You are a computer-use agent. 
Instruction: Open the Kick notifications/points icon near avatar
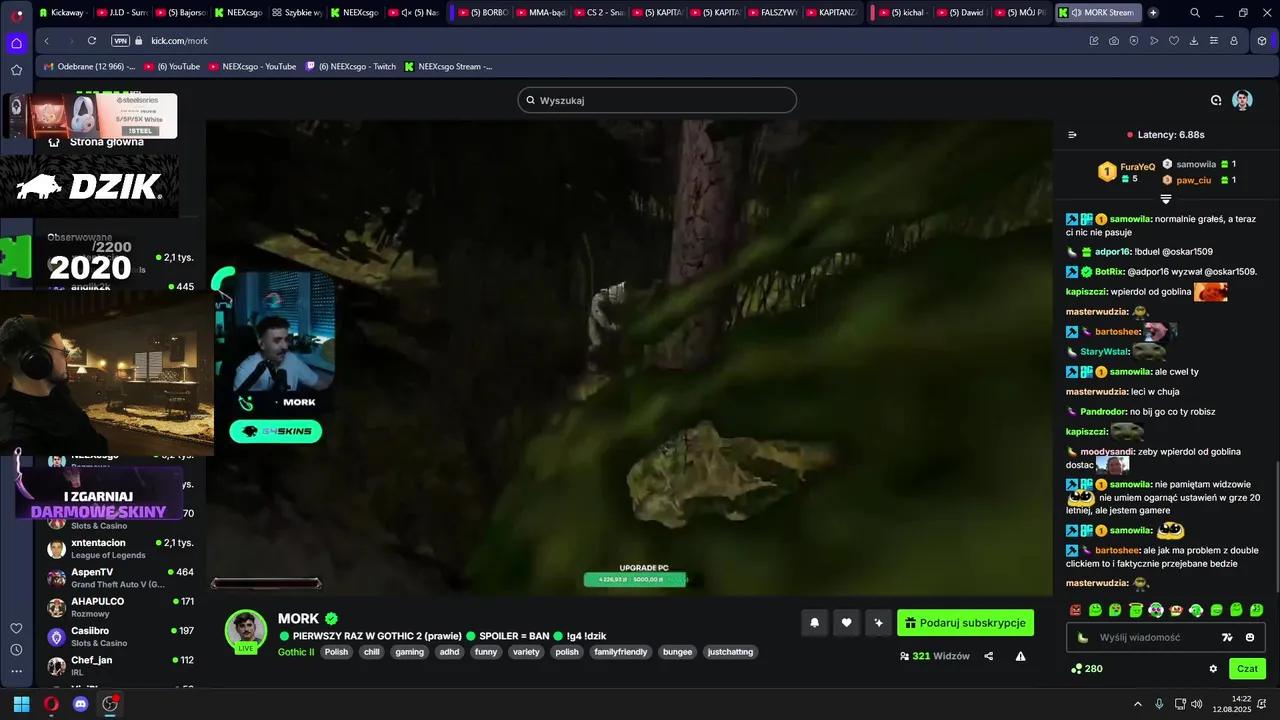(1216, 100)
